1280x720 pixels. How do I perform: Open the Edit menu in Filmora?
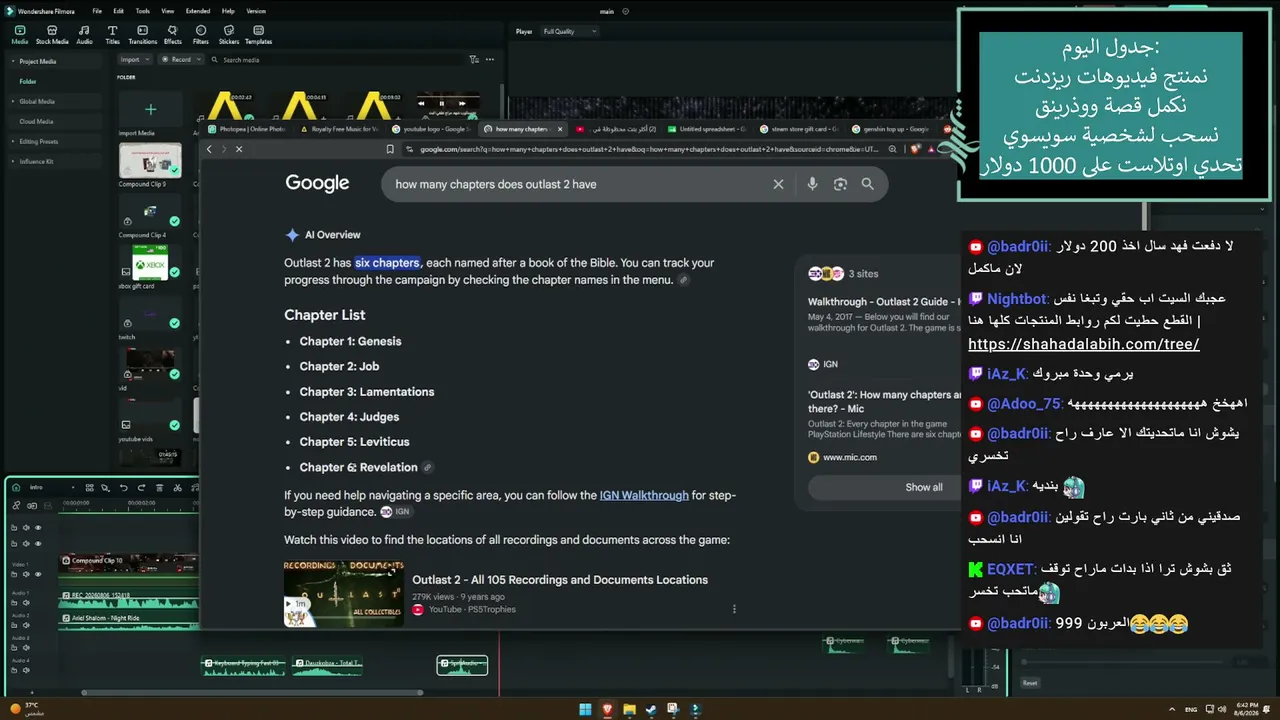point(119,11)
